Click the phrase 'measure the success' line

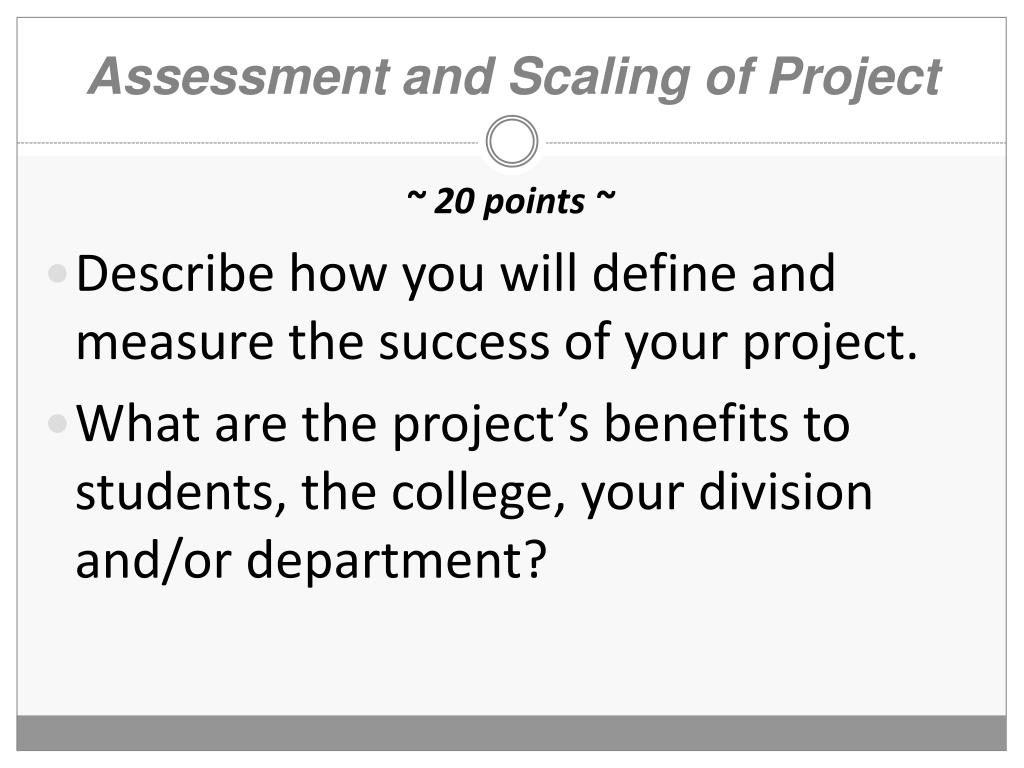pos(313,342)
